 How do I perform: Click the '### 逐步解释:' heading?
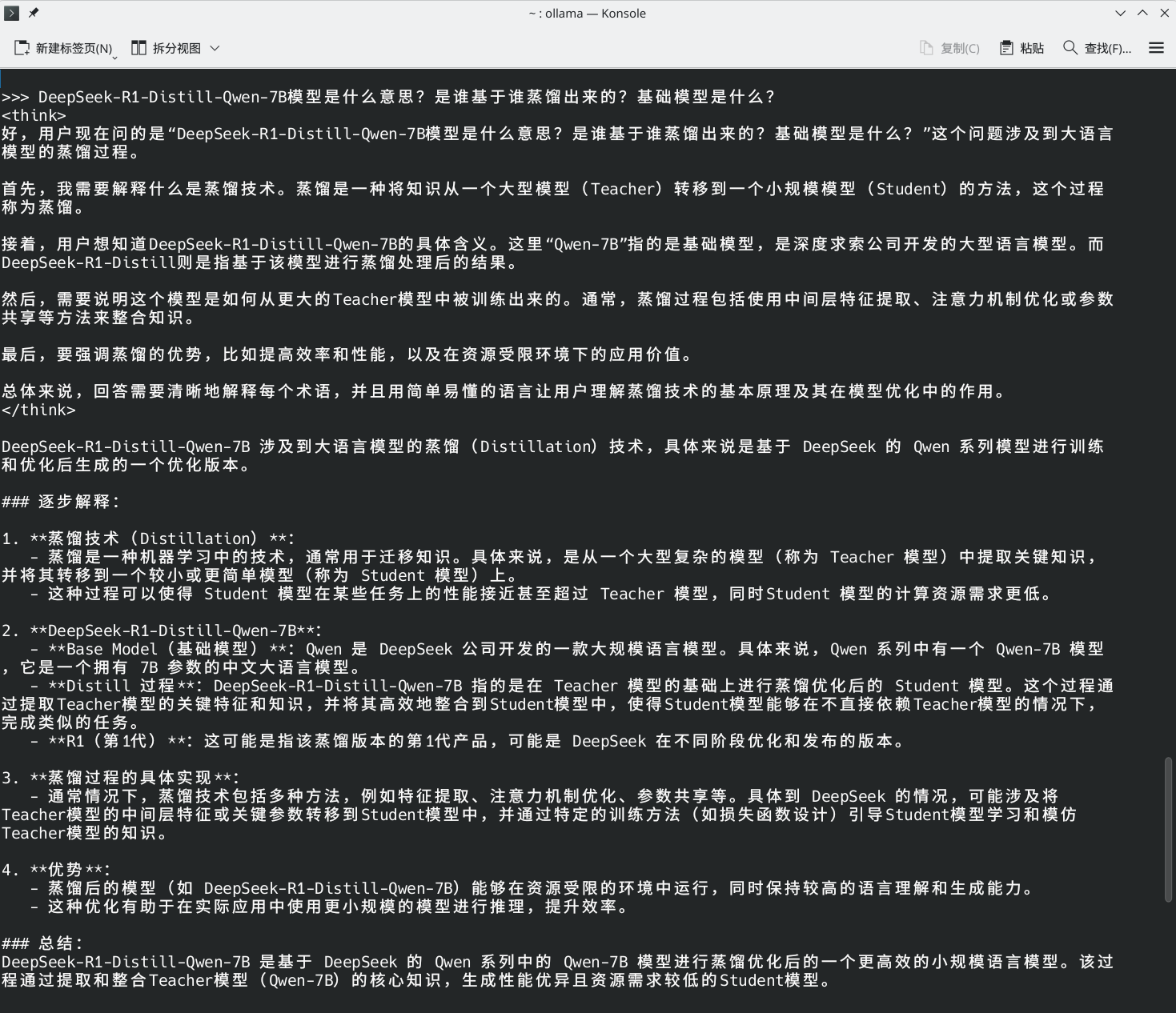(x=61, y=502)
